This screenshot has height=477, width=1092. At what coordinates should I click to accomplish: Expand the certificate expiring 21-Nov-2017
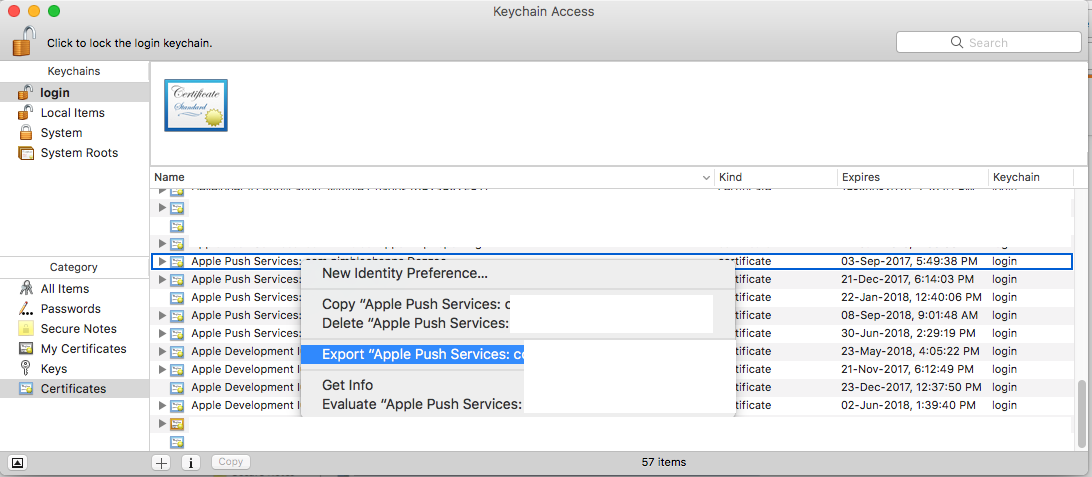(x=162, y=370)
